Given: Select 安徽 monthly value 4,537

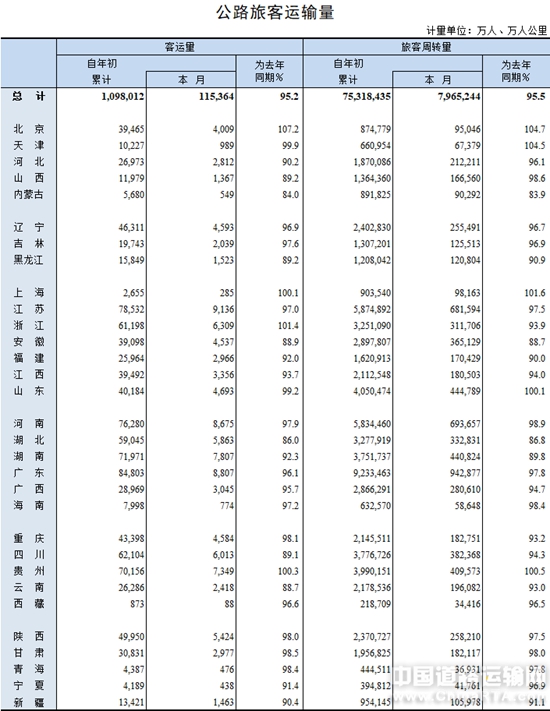Looking at the screenshot, I should 224,342.
